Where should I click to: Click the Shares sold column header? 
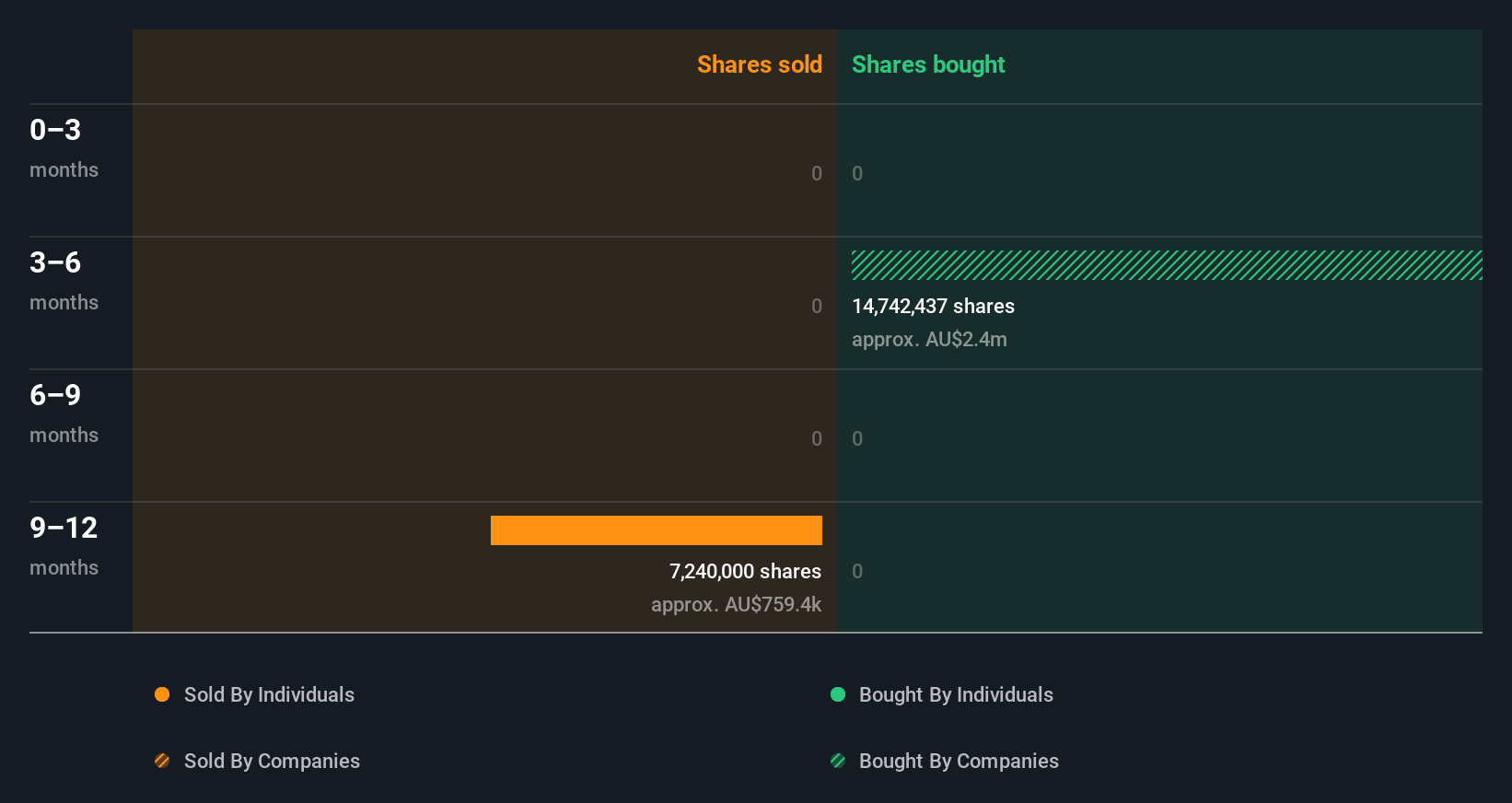point(760,64)
